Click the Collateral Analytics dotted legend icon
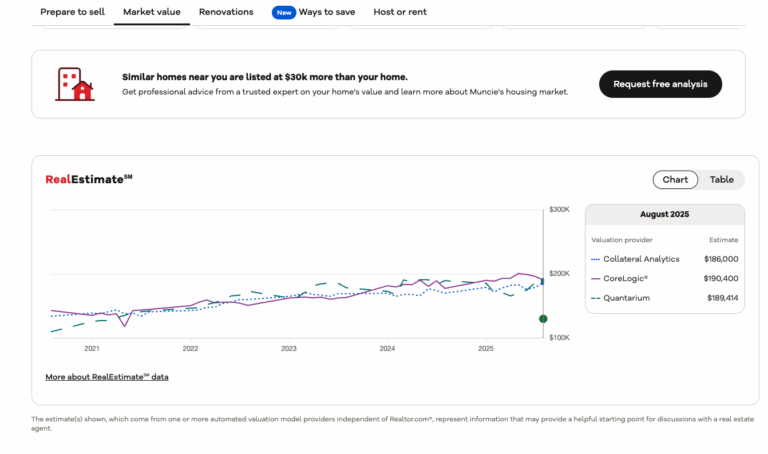This screenshot has height=454, width=768. [595, 259]
